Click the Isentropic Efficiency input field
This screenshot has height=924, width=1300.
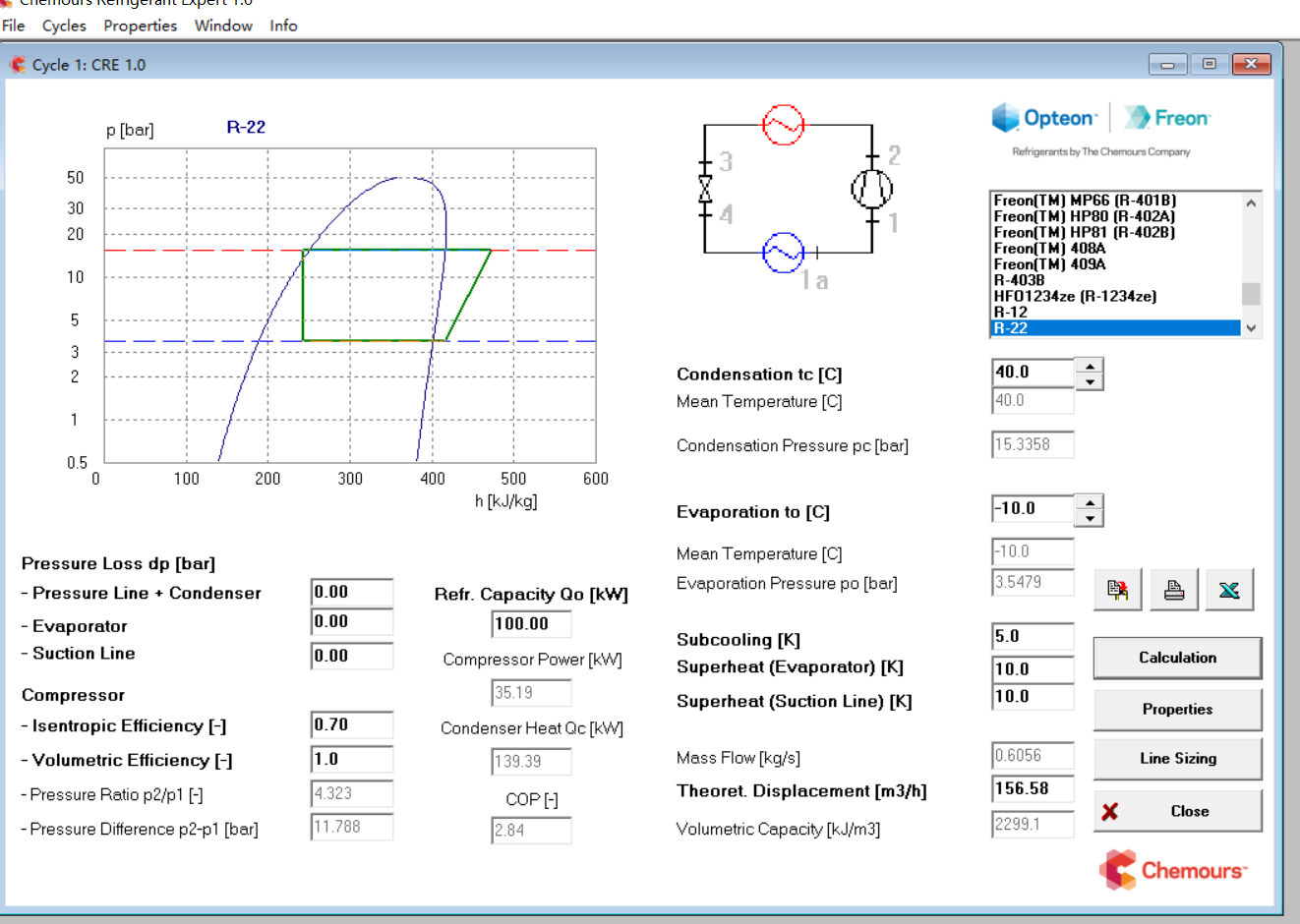352,725
